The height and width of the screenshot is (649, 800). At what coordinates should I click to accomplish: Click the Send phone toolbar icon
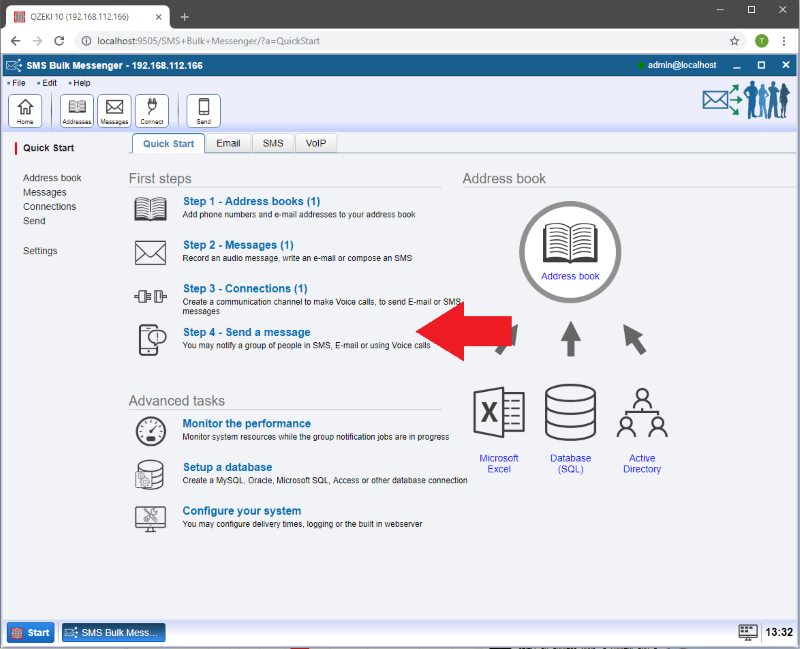(204, 110)
